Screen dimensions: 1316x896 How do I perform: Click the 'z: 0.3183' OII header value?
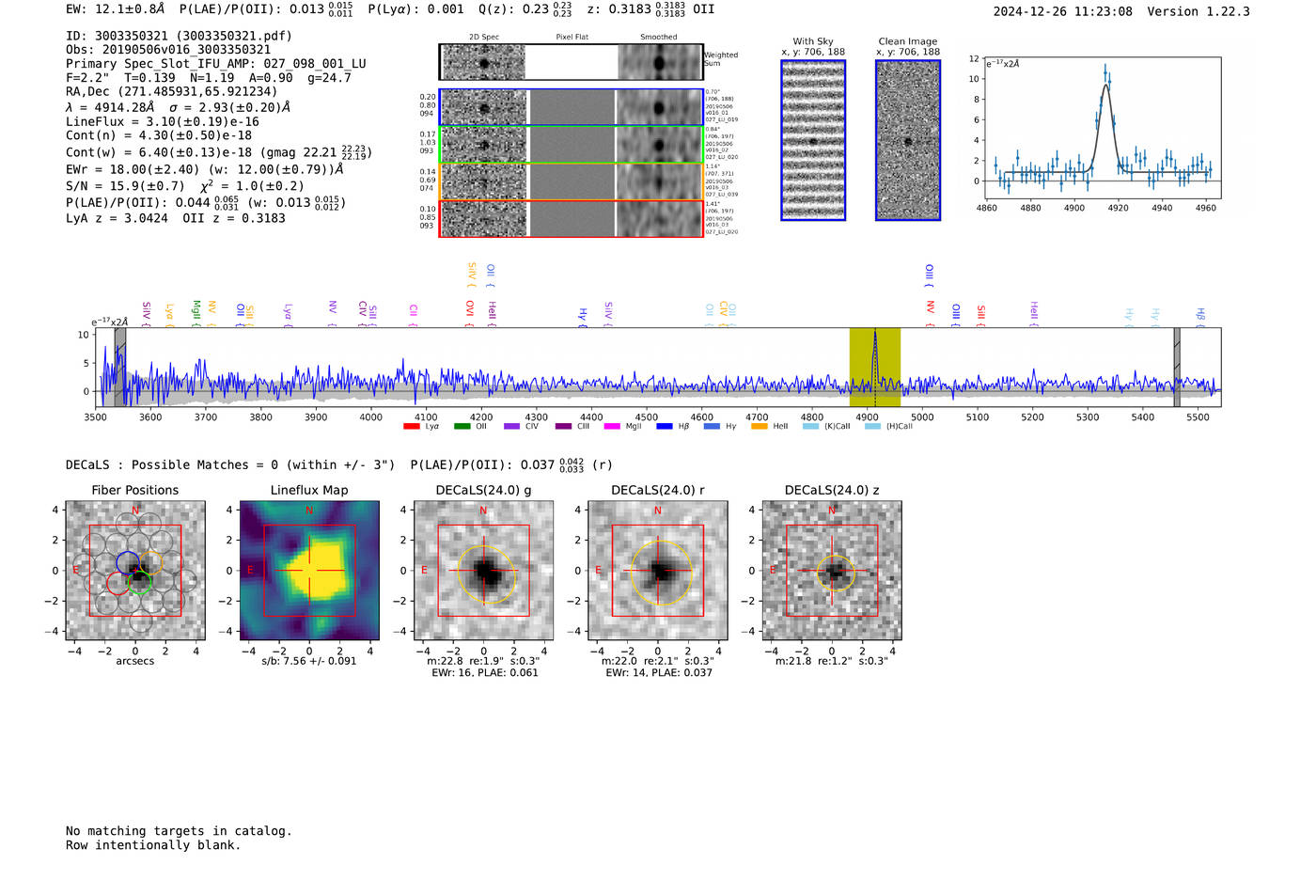click(x=650, y=9)
